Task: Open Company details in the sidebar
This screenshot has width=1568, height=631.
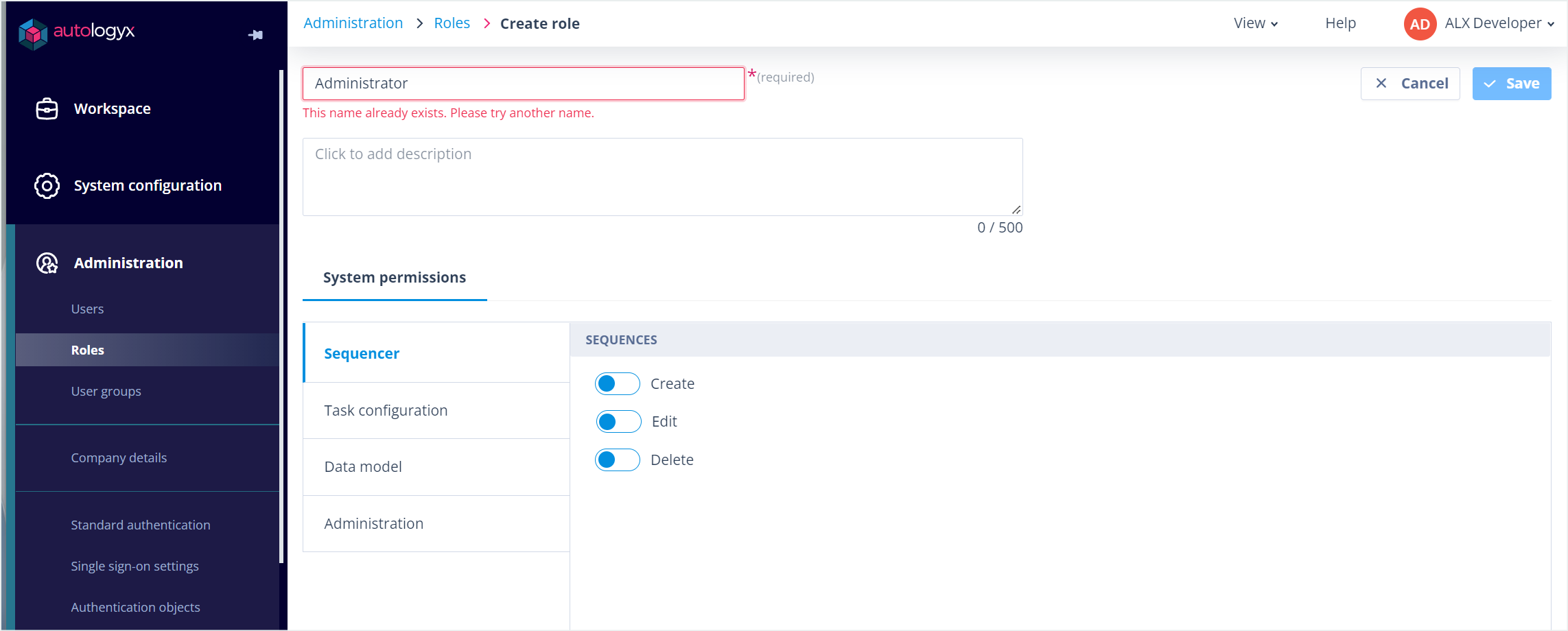Action: click(119, 458)
